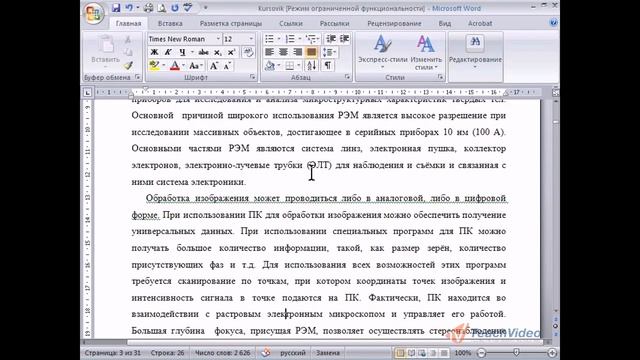Click word count Число слов: 2 626
The width and height of the screenshot is (640, 360).
pos(222,353)
